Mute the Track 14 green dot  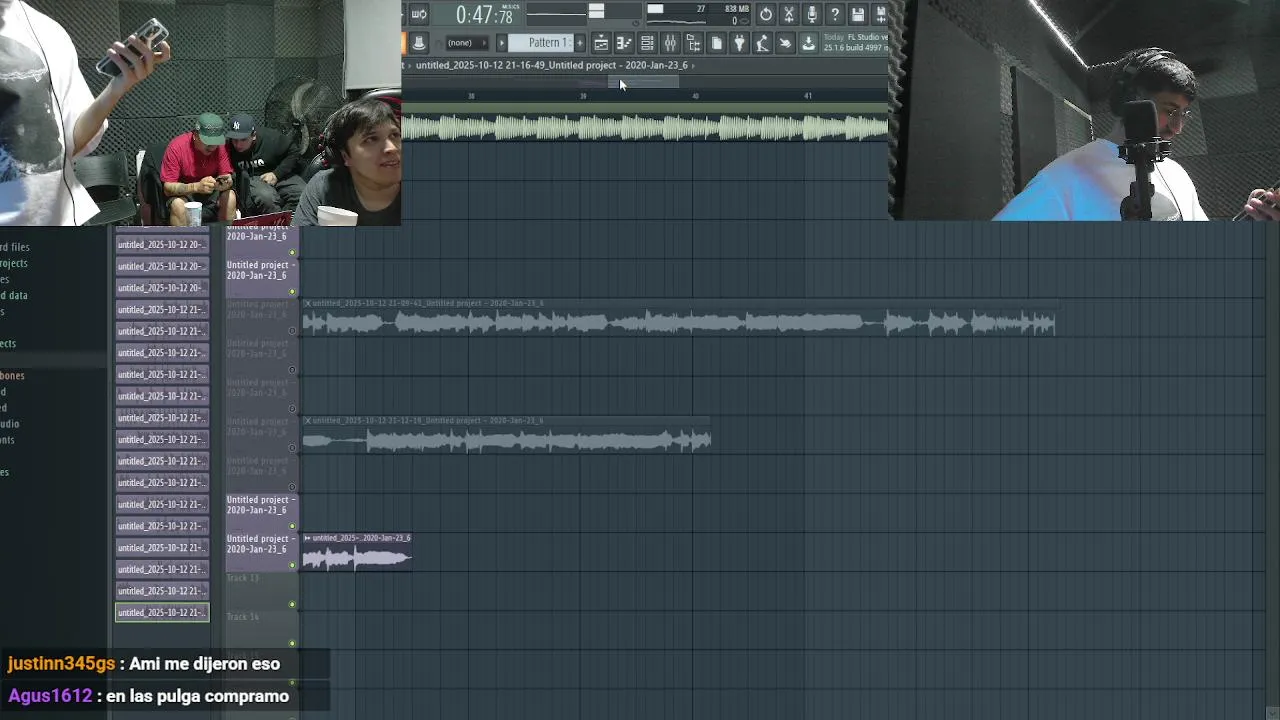coord(292,643)
